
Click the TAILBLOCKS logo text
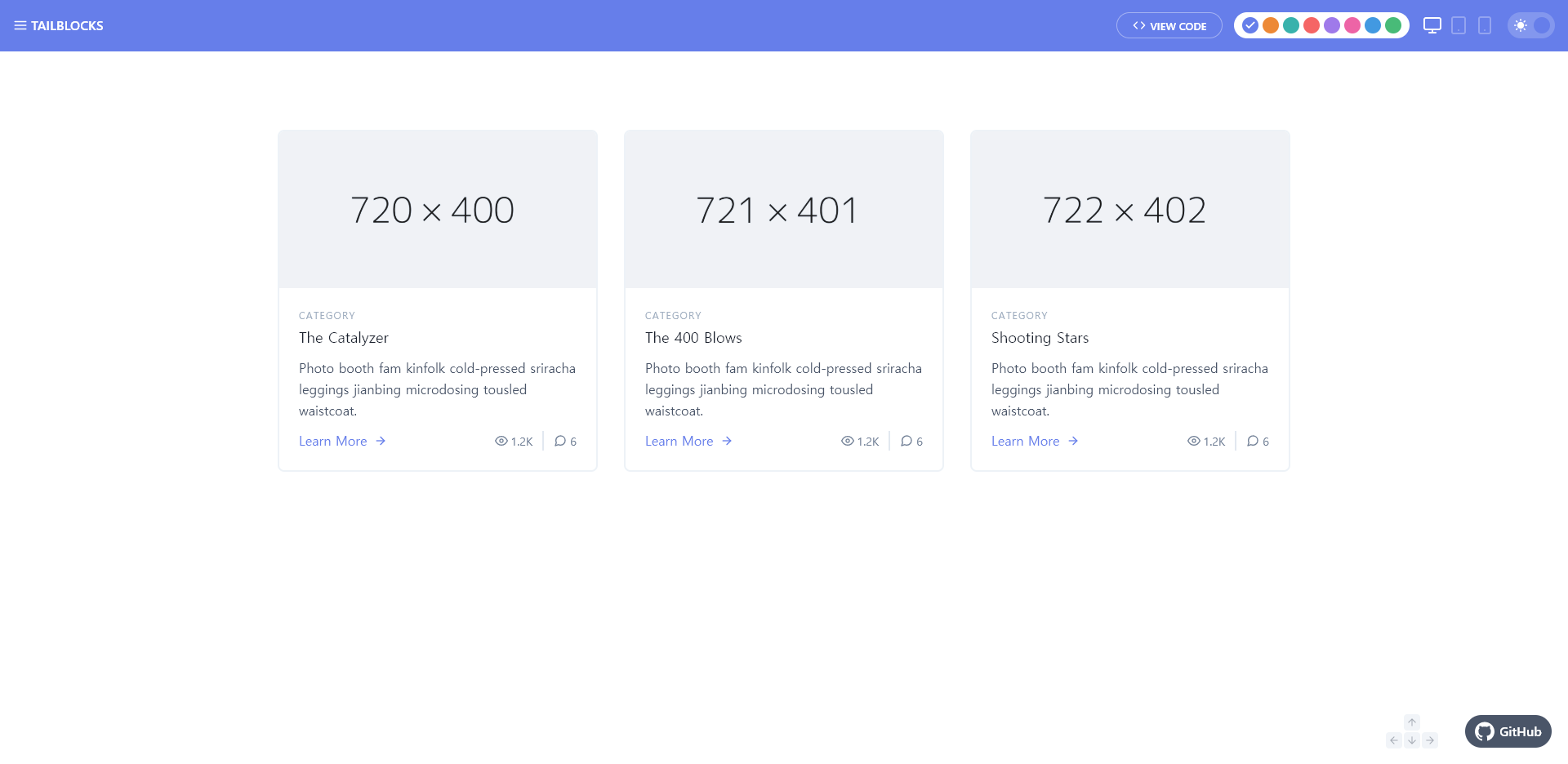click(67, 26)
